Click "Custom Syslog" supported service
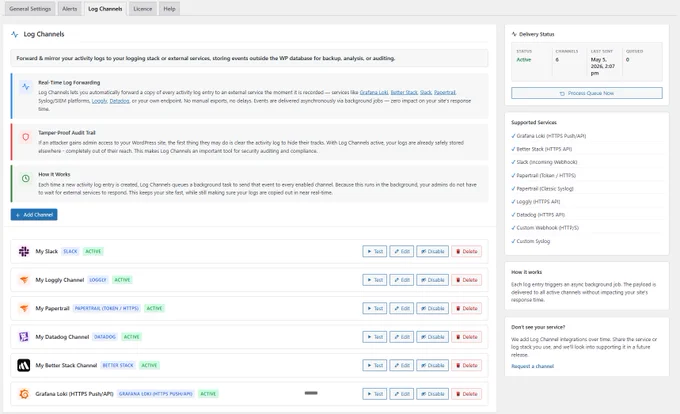680x414 pixels. [x=533, y=241]
